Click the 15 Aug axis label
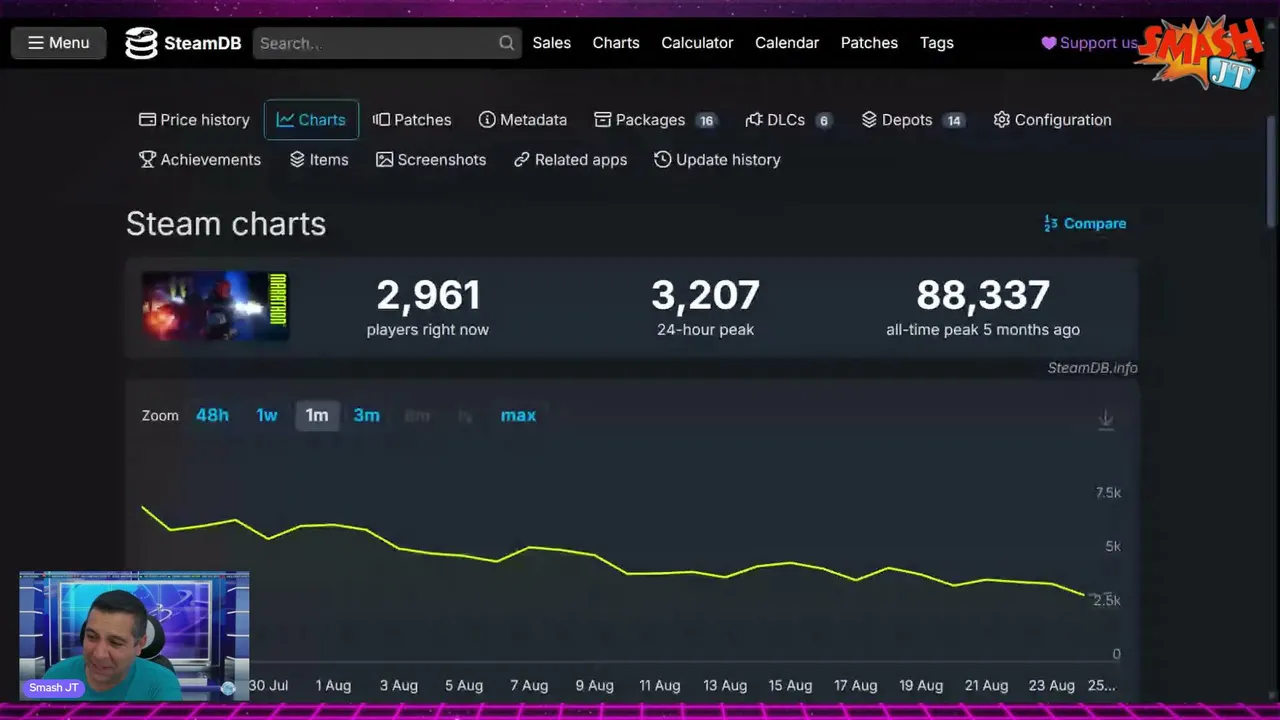Image resolution: width=1280 pixels, height=720 pixels. tap(790, 685)
